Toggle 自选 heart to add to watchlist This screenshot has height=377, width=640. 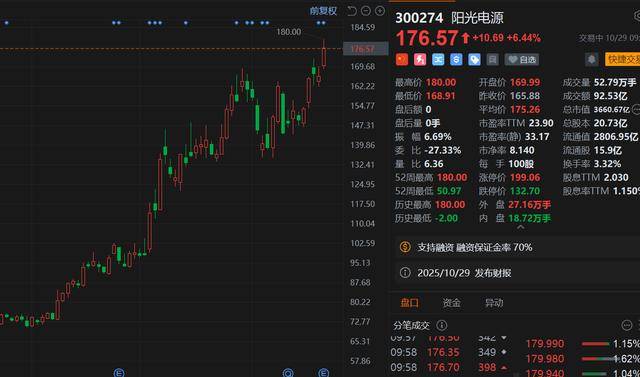[x=522, y=60]
